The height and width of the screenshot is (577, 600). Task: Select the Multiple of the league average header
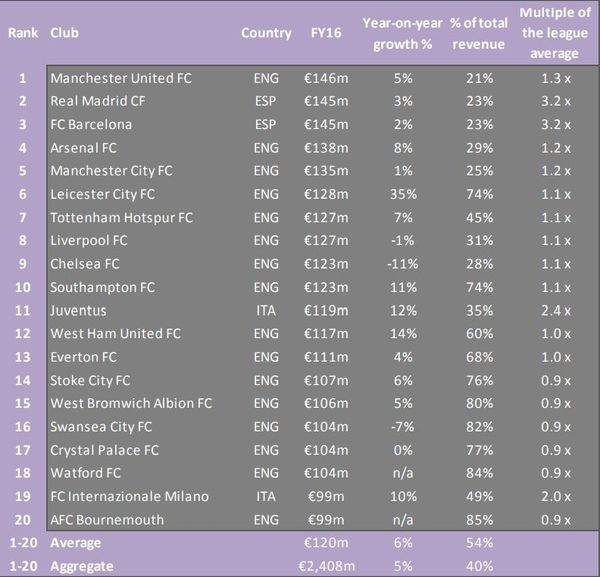click(555, 33)
